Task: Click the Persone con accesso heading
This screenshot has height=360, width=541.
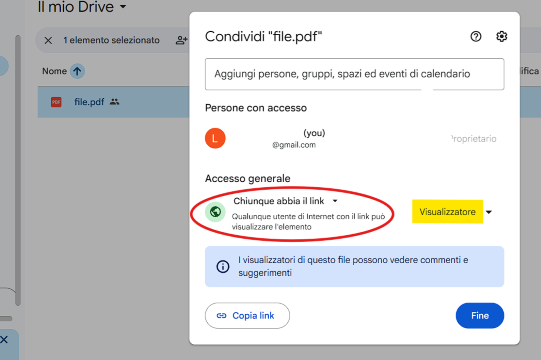Action: (256, 108)
